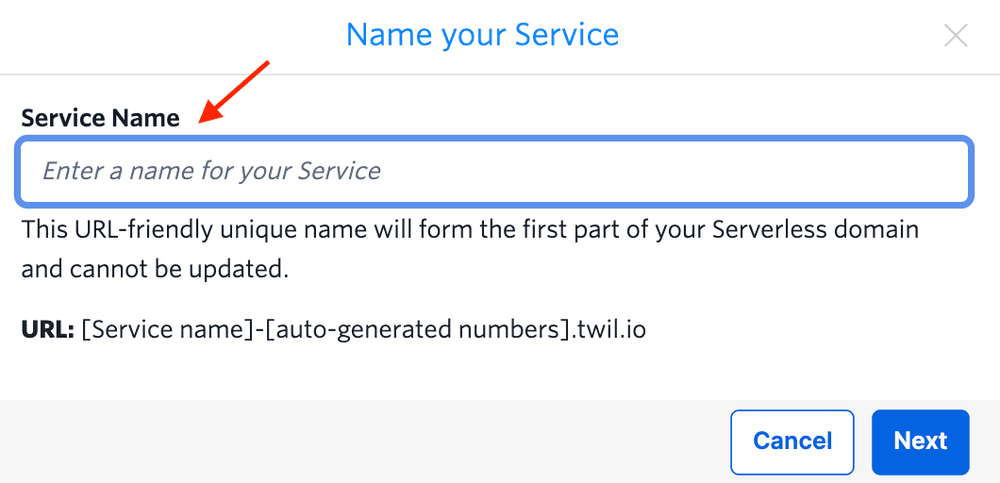Click the "Enter a name for your Service" placeholder
Image resolution: width=1000 pixels, height=483 pixels.
click(211, 171)
